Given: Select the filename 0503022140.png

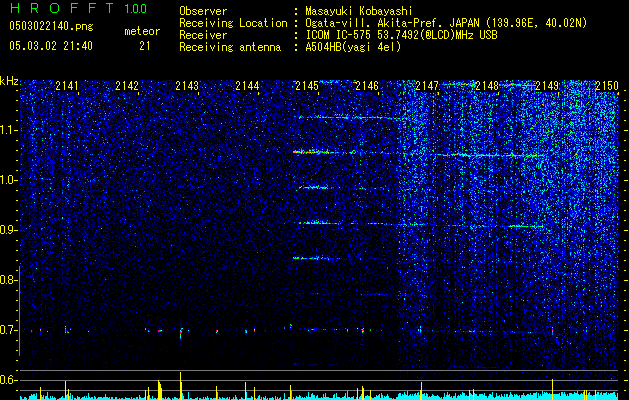Looking at the screenshot, I should coord(51,26).
